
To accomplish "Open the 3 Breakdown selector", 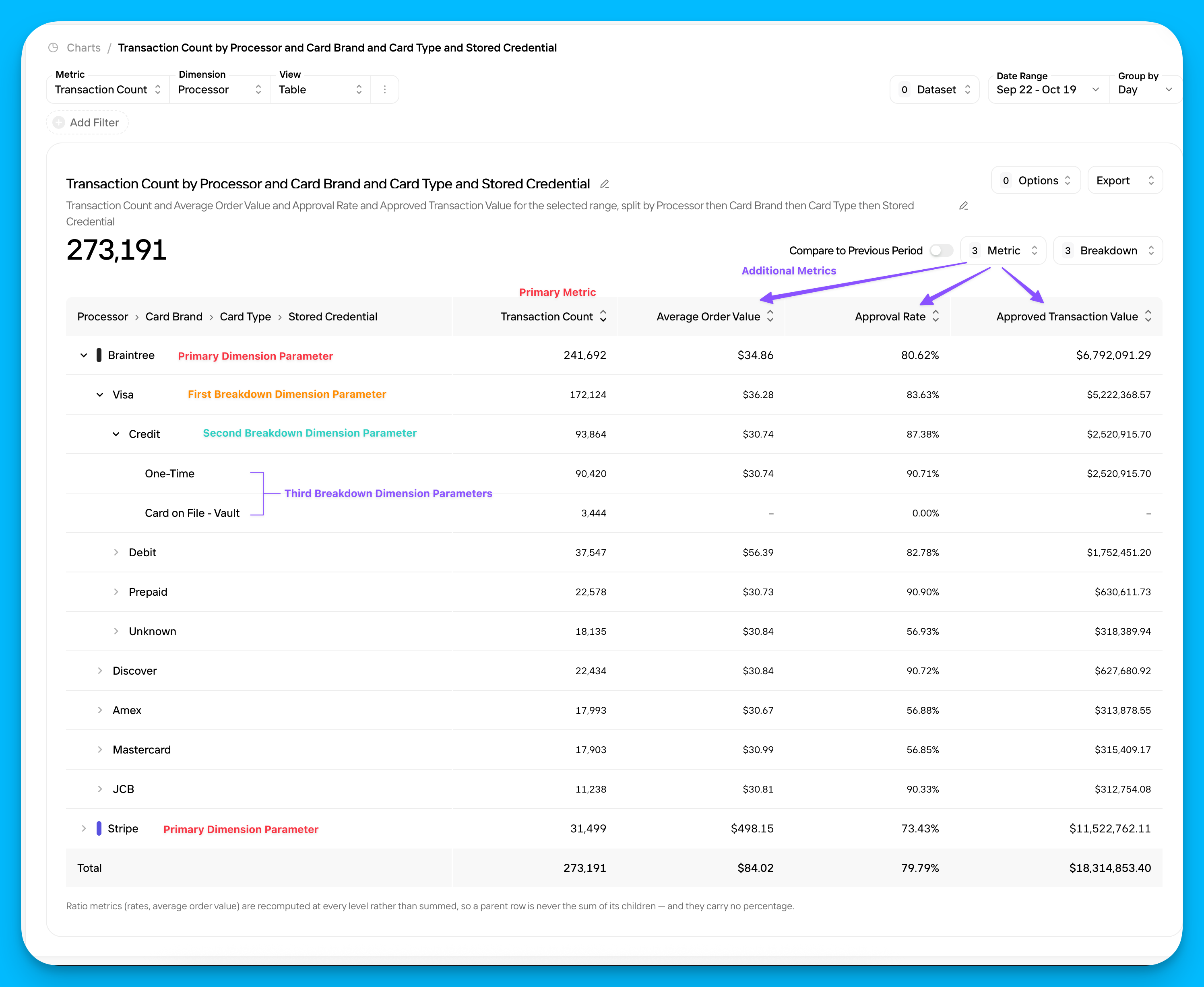I will coord(1108,251).
